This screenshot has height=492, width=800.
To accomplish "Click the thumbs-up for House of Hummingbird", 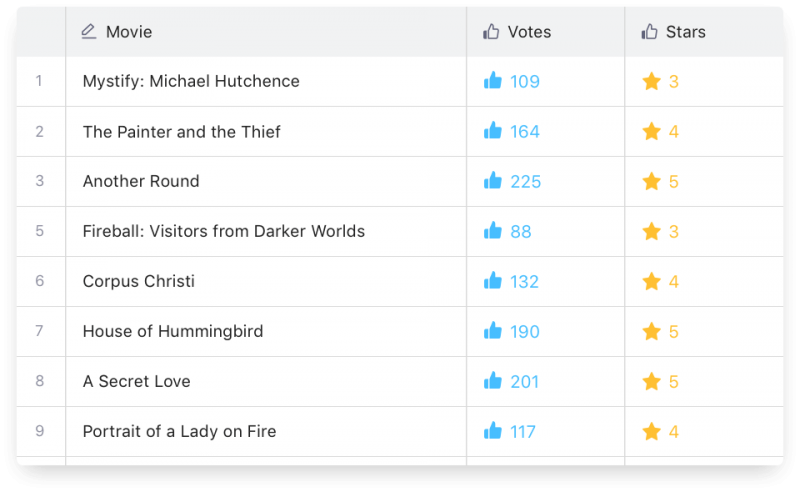I will 492,331.
